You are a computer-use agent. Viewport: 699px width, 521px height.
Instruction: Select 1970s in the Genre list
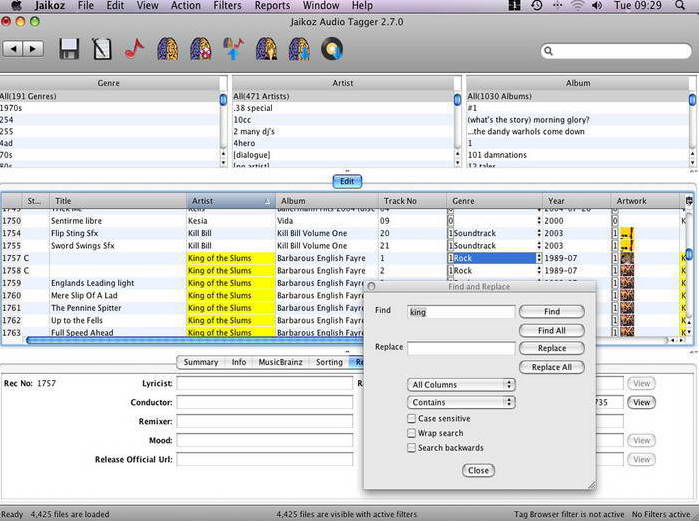110,108
